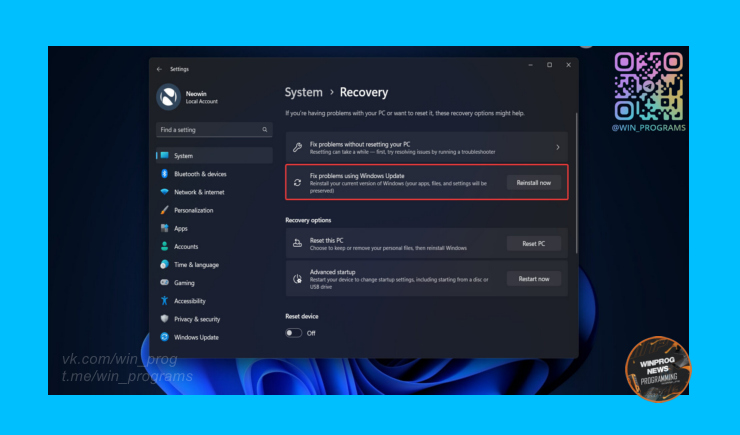Image resolution: width=740 pixels, height=435 pixels.
Task: Click the System monitor icon
Action: click(165, 155)
